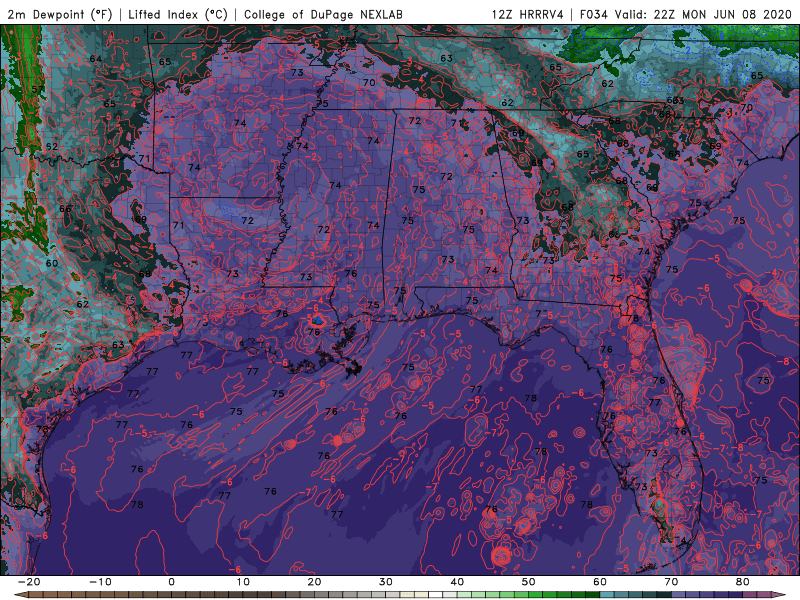This screenshot has height=600, width=800.
Task: Click the color bar label '60'
Action: 600,582
